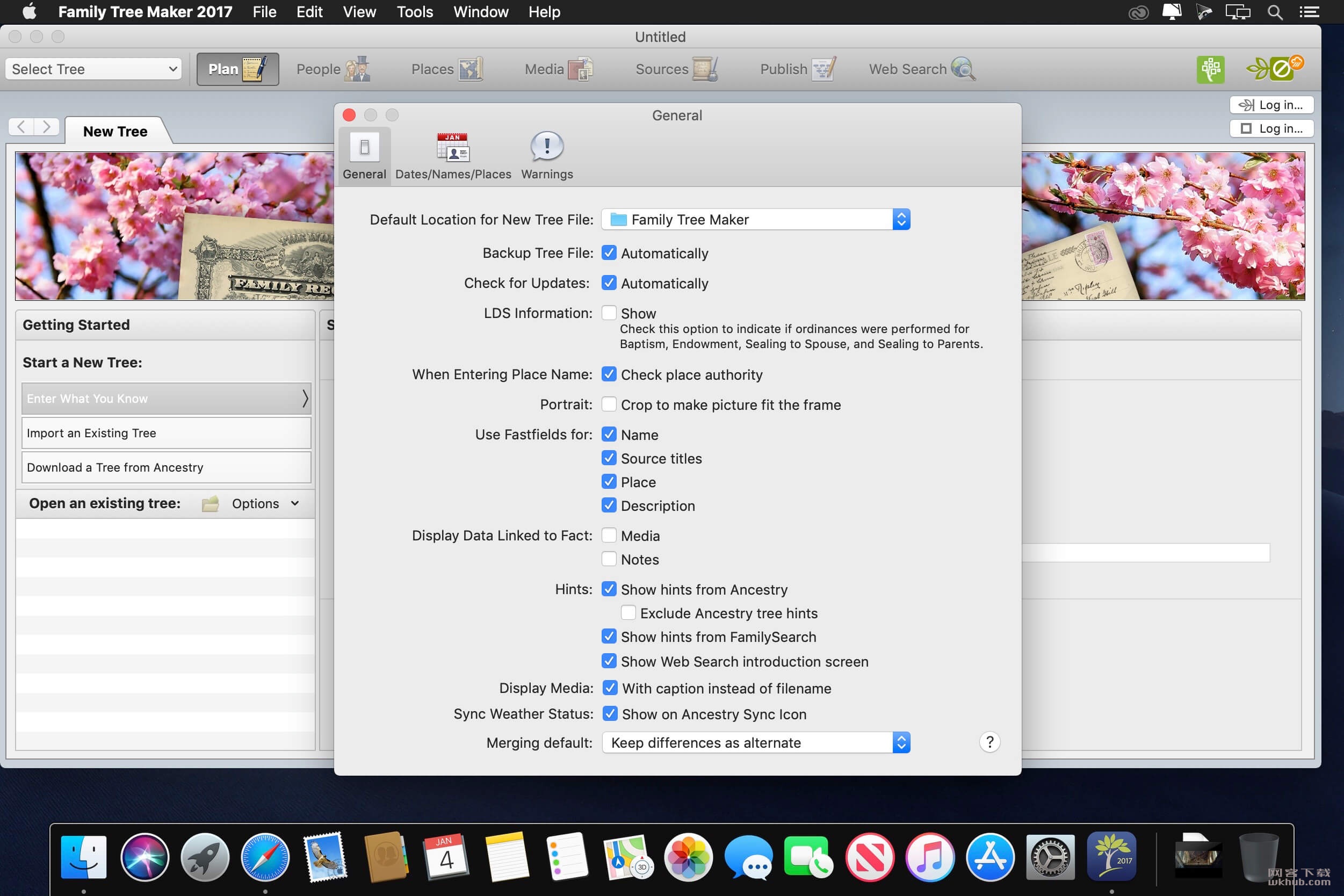Click the Plan workspace button
1344x896 pixels.
coord(238,69)
